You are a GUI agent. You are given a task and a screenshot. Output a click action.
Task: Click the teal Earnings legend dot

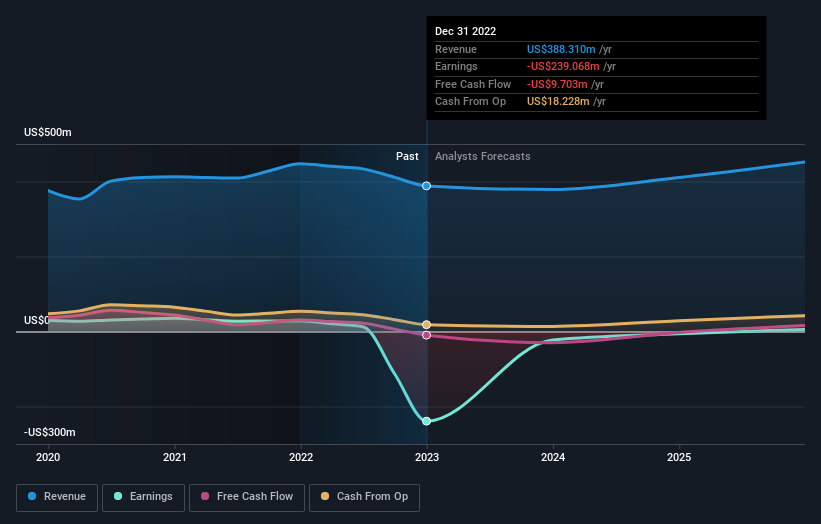point(118,496)
